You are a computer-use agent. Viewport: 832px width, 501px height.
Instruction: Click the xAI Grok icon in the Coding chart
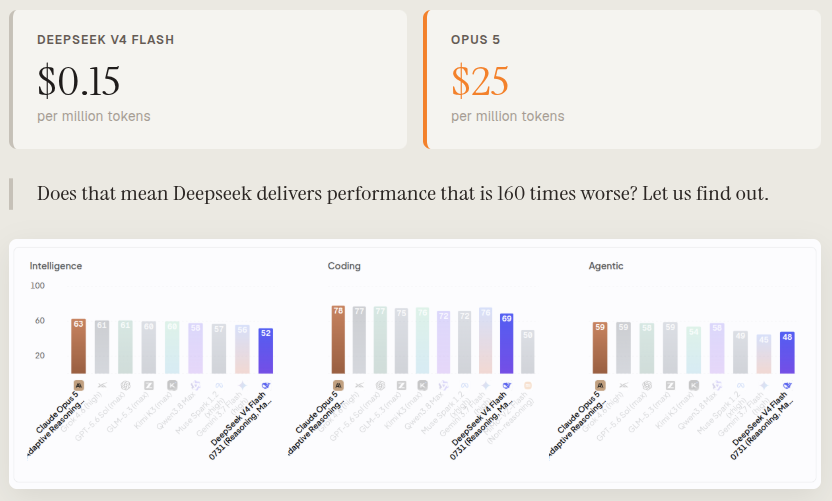pyautogui.click(x=359, y=385)
